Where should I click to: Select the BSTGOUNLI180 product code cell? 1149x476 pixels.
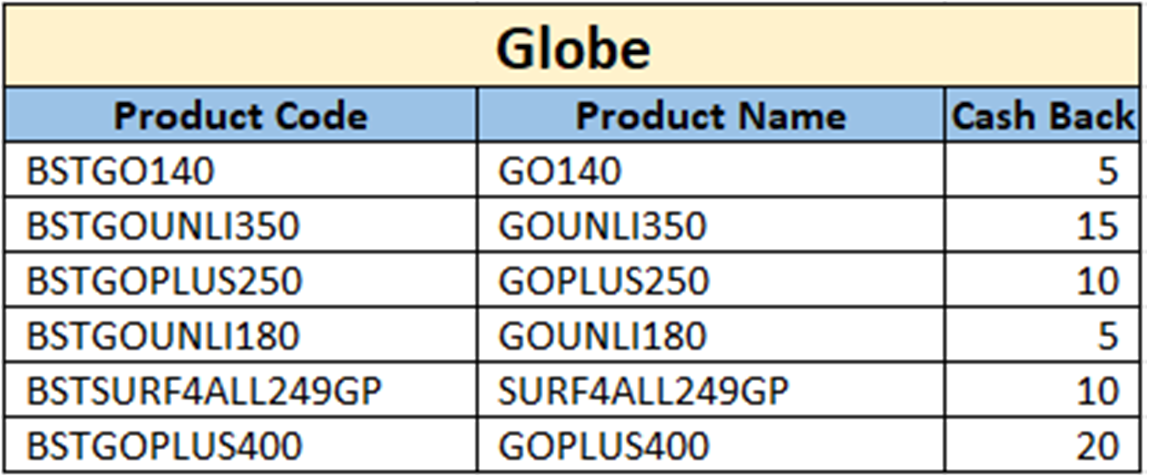coord(163,336)
